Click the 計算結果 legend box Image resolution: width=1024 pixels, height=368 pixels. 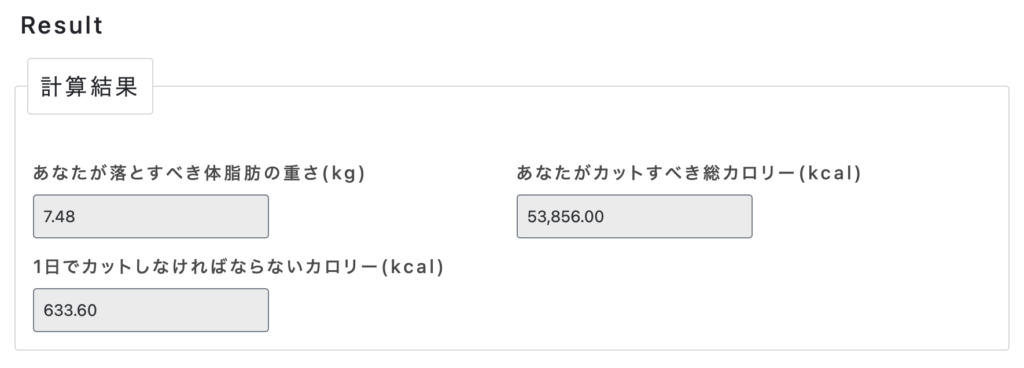click(90, 86)
